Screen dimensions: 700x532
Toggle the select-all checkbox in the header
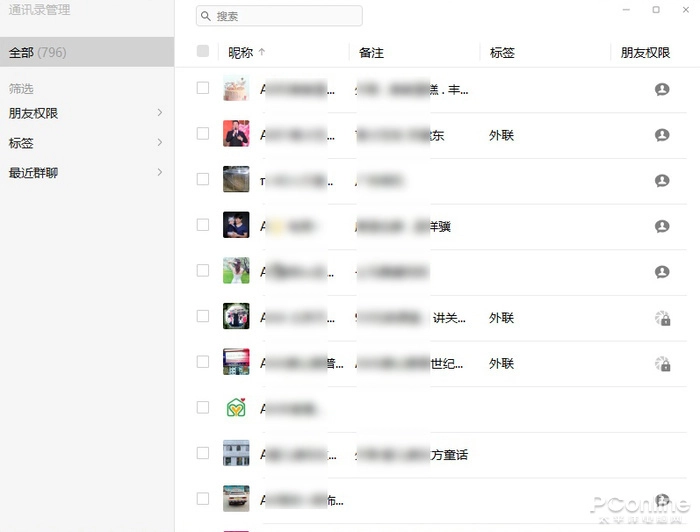point(203,51)
